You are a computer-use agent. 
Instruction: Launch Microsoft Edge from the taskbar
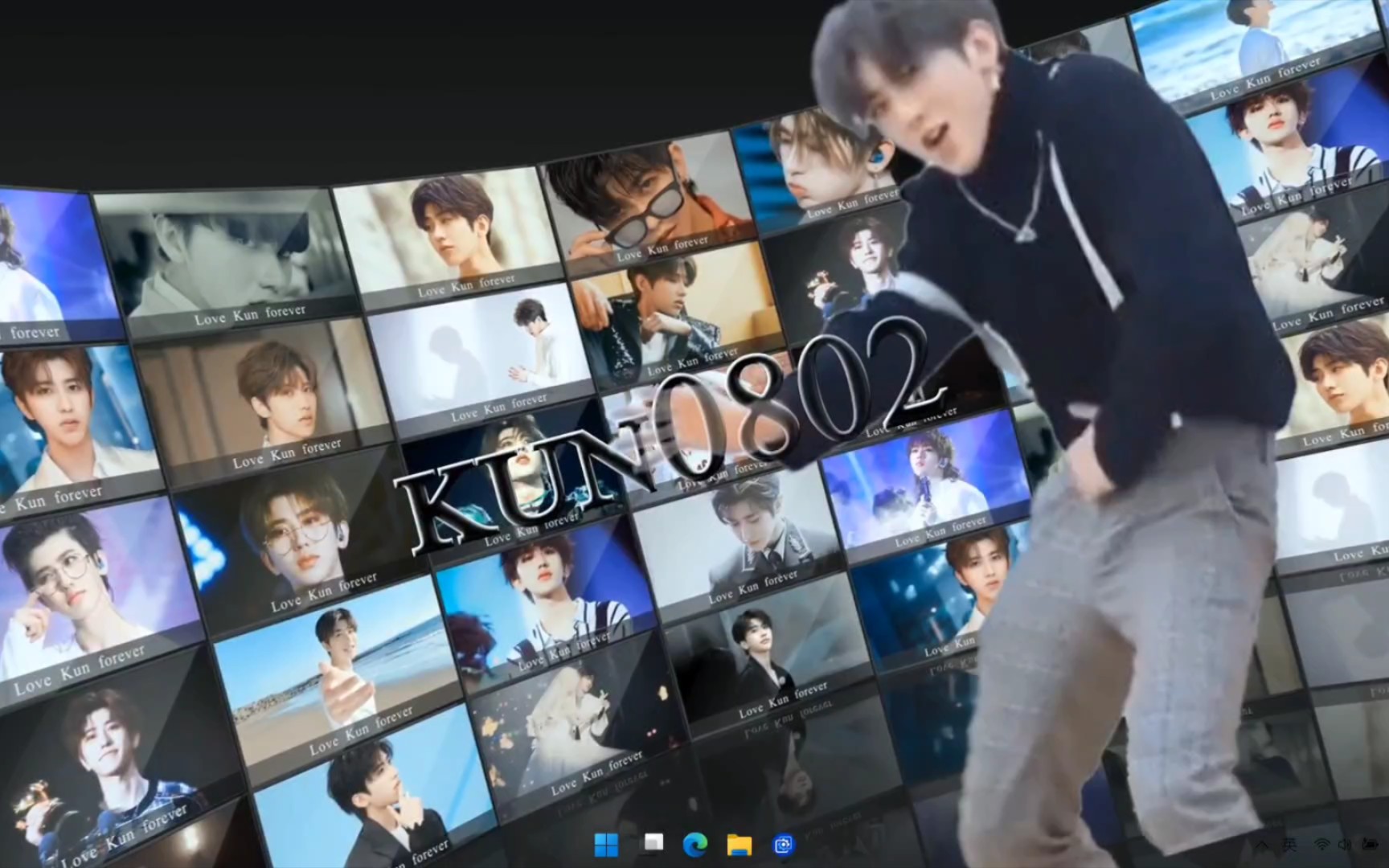tap(695, 844)
